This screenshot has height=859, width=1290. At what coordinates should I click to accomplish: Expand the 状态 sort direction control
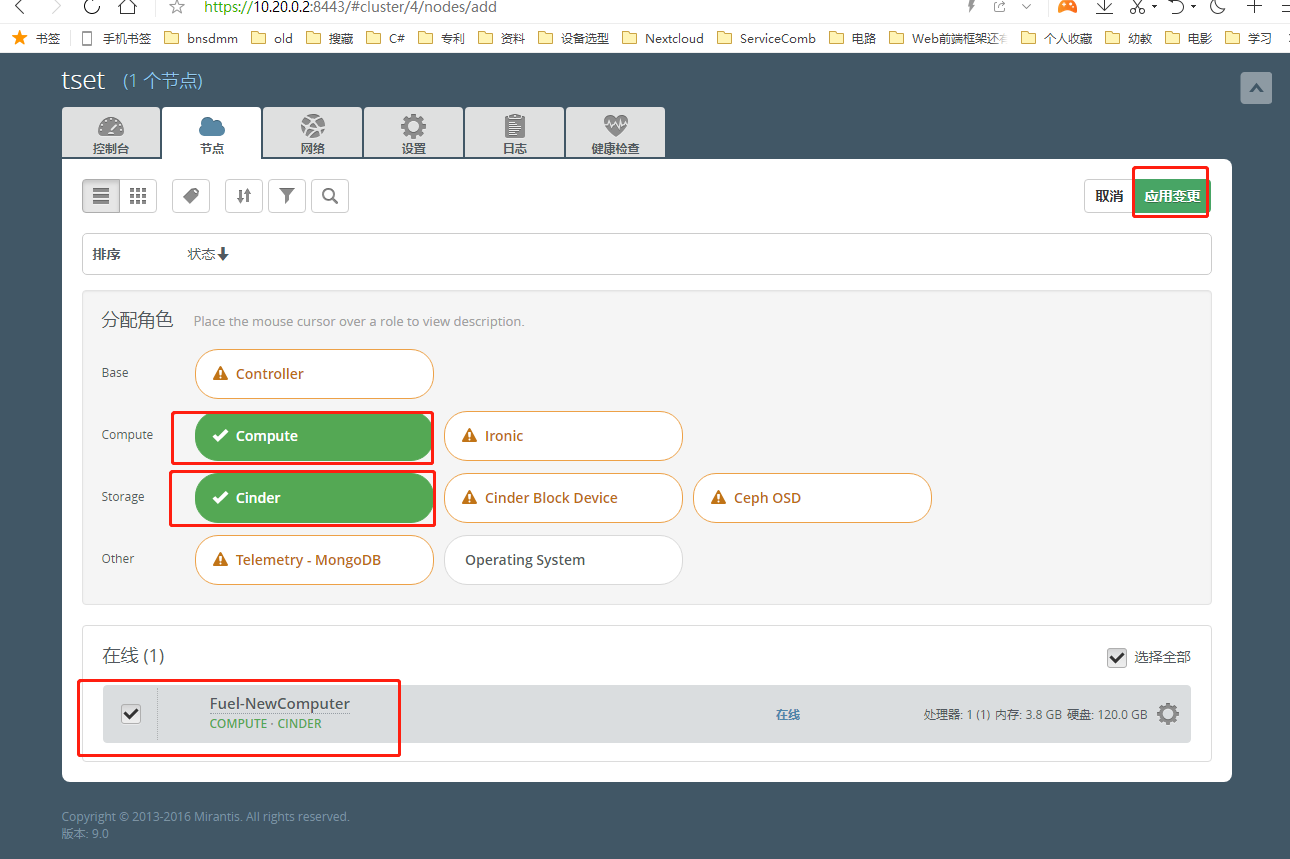pos(208,253)
